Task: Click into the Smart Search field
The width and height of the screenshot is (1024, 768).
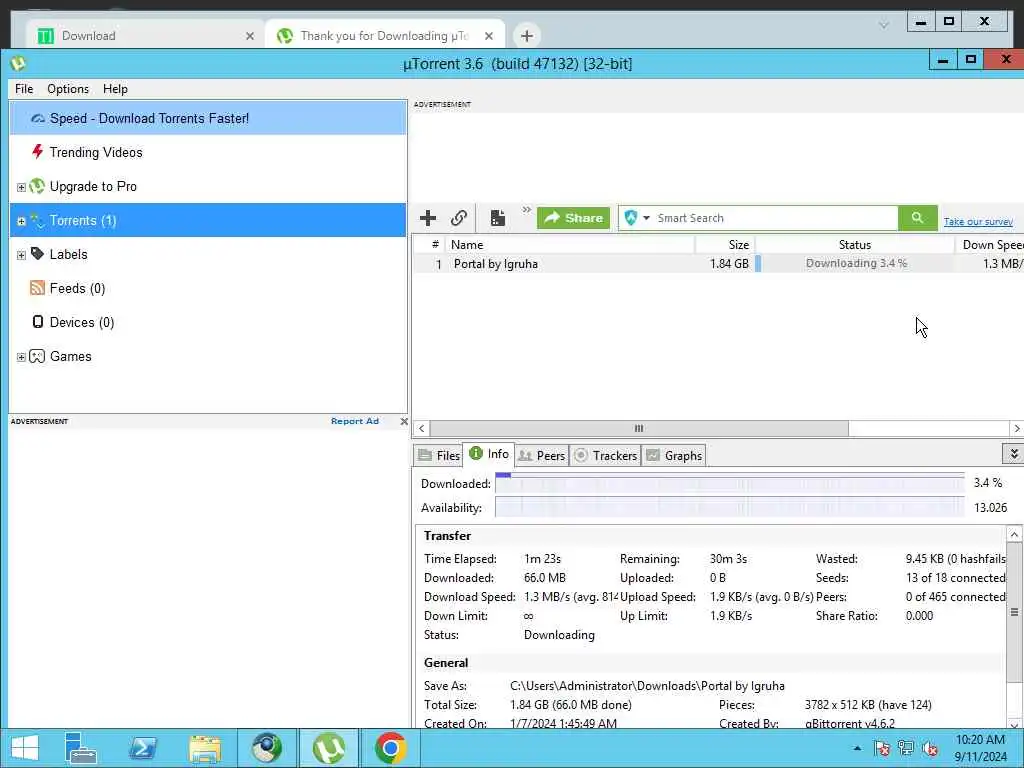Action: click(775, 218)
